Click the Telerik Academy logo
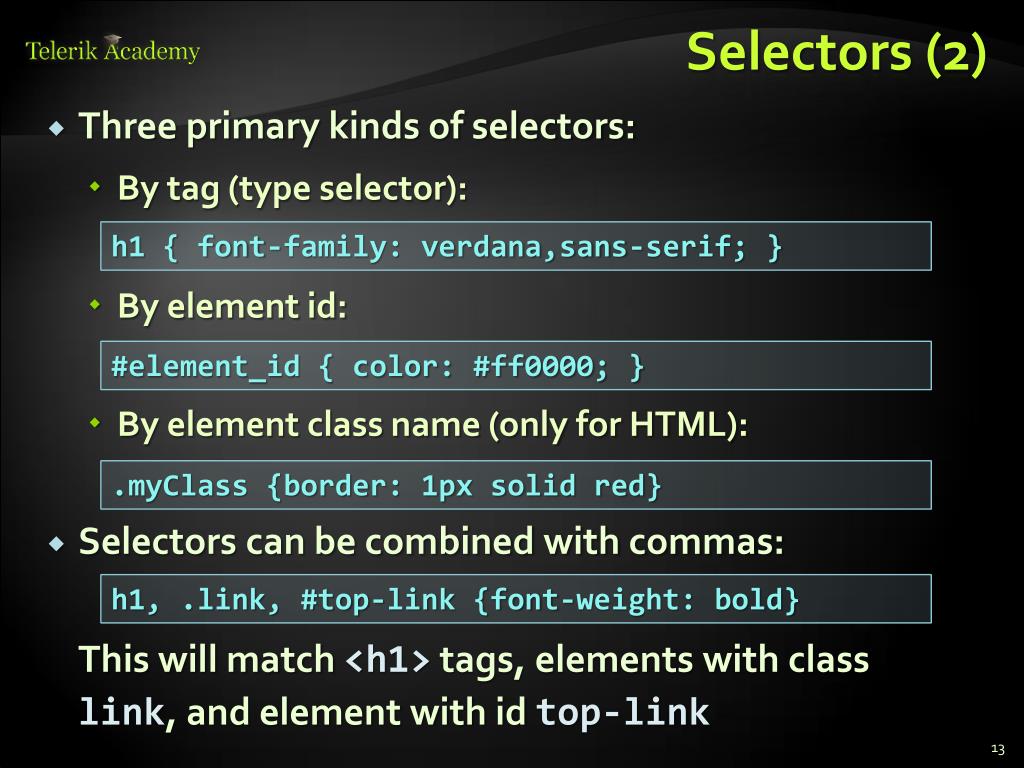The width and height of the screenshot is (1024, 768). (112, 50)
